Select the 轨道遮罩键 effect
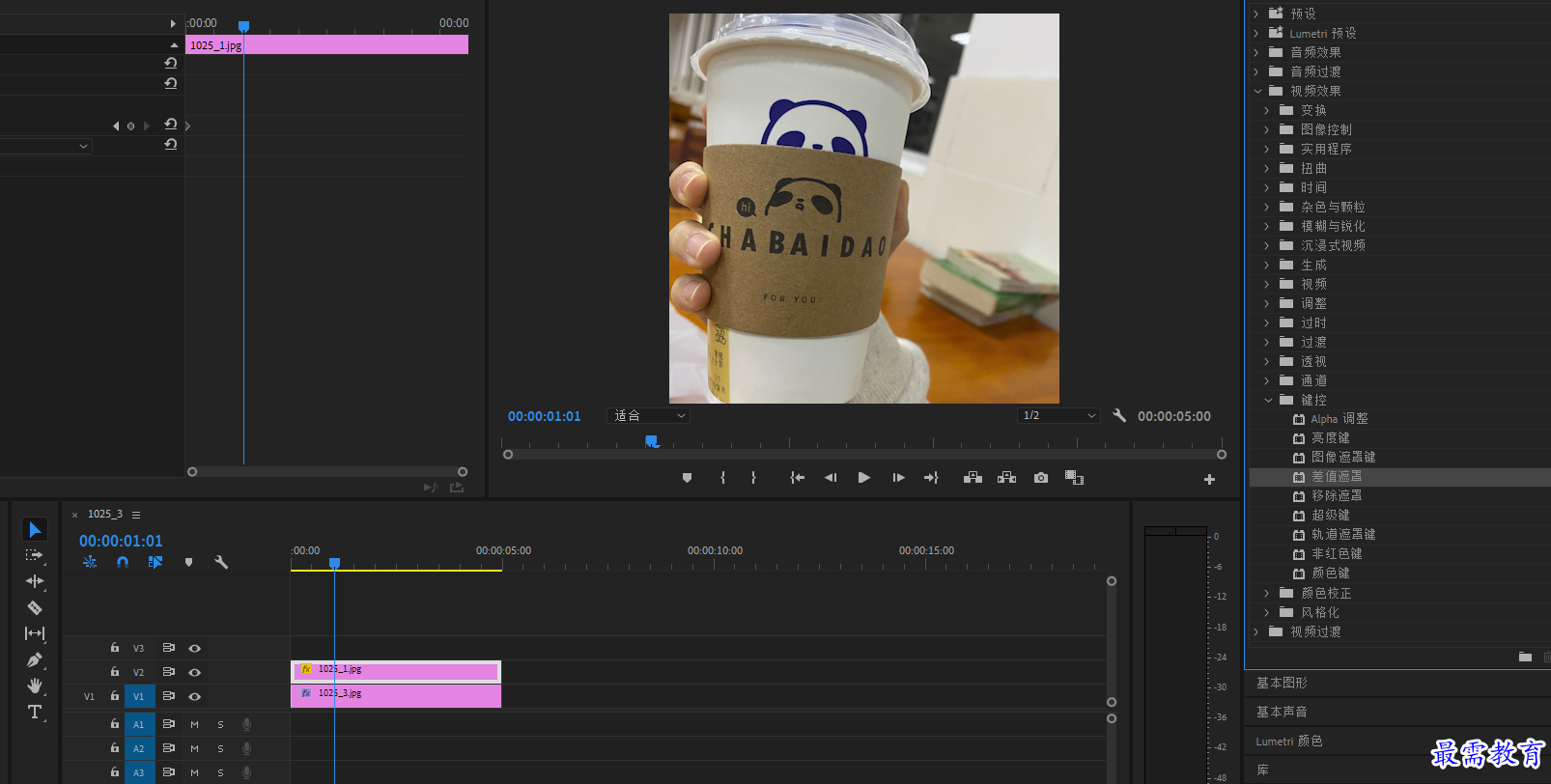This screenshot has width=1551, height=784. point(1343,534)
